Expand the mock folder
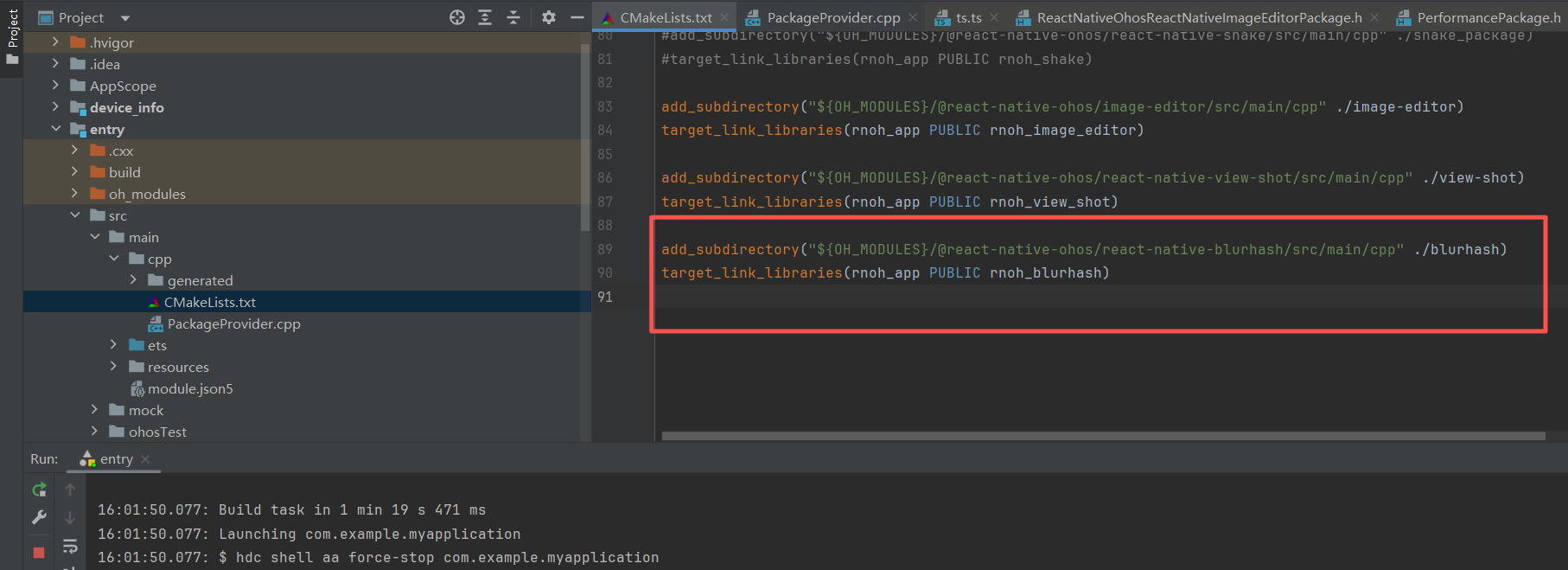The image size is (1568, 570). 94,409
